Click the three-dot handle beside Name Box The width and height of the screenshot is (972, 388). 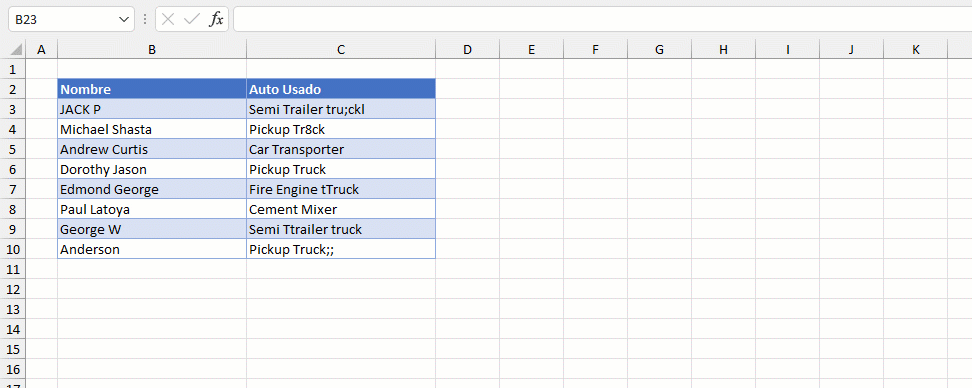[x=145, y=19]
